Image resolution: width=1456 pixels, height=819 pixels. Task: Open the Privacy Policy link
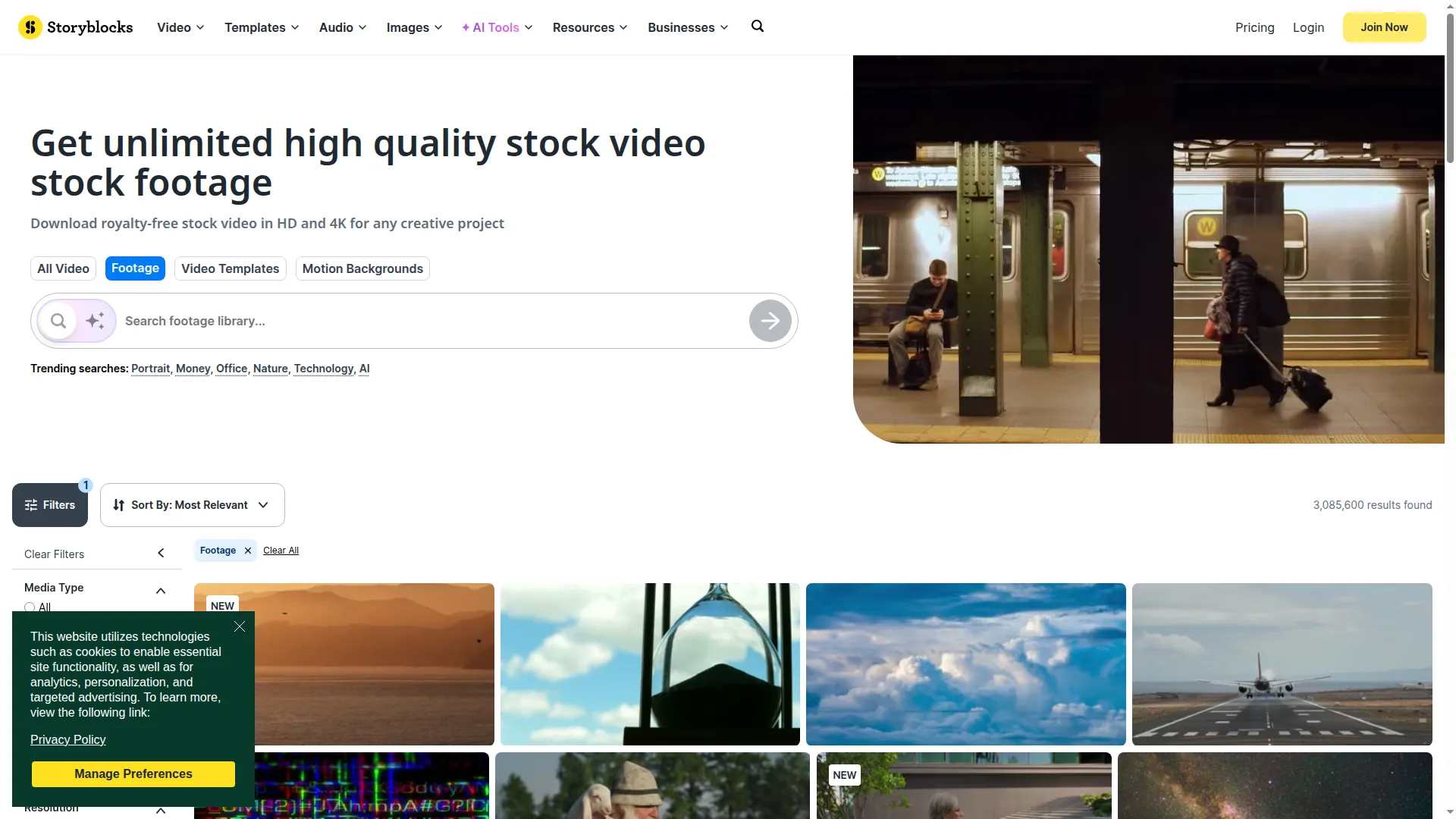67,739
